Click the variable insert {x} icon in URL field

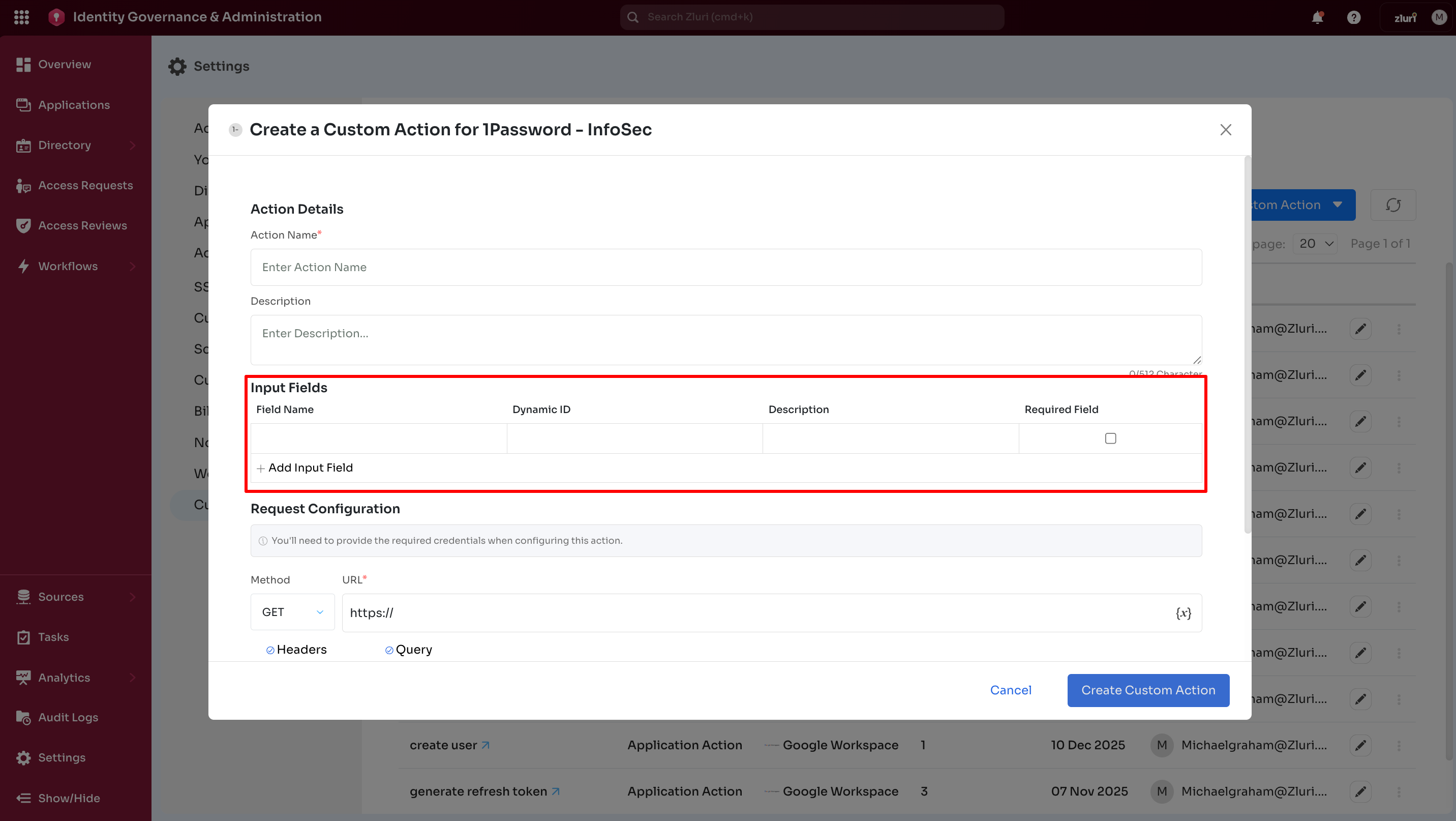click(1183, 613)
